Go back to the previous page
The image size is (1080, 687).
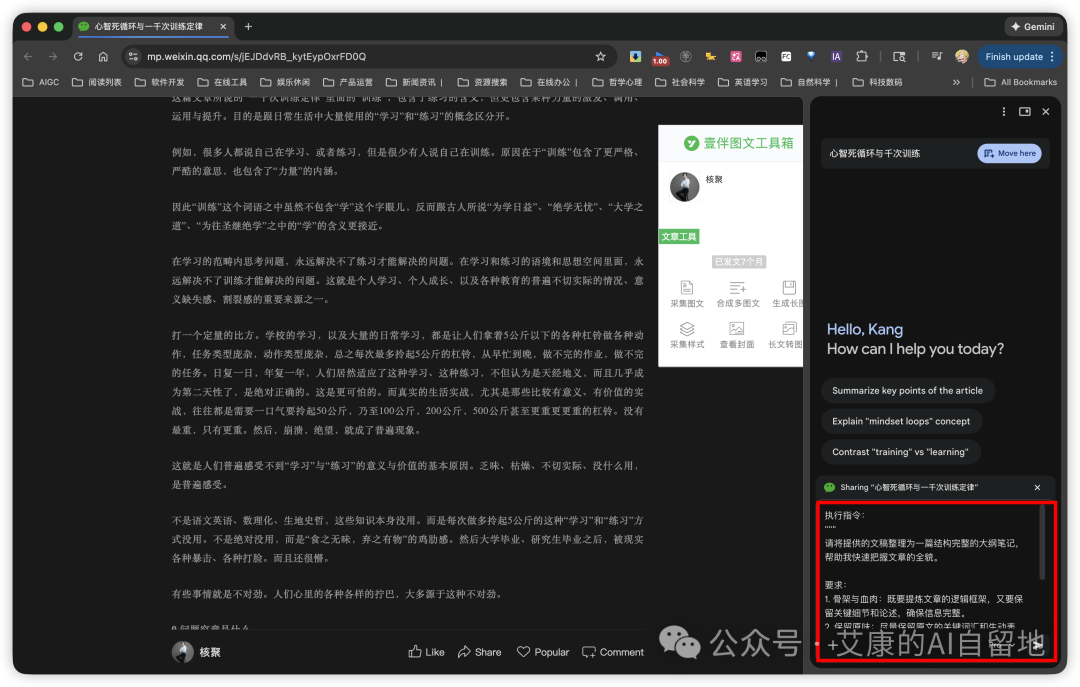(28, 57)
